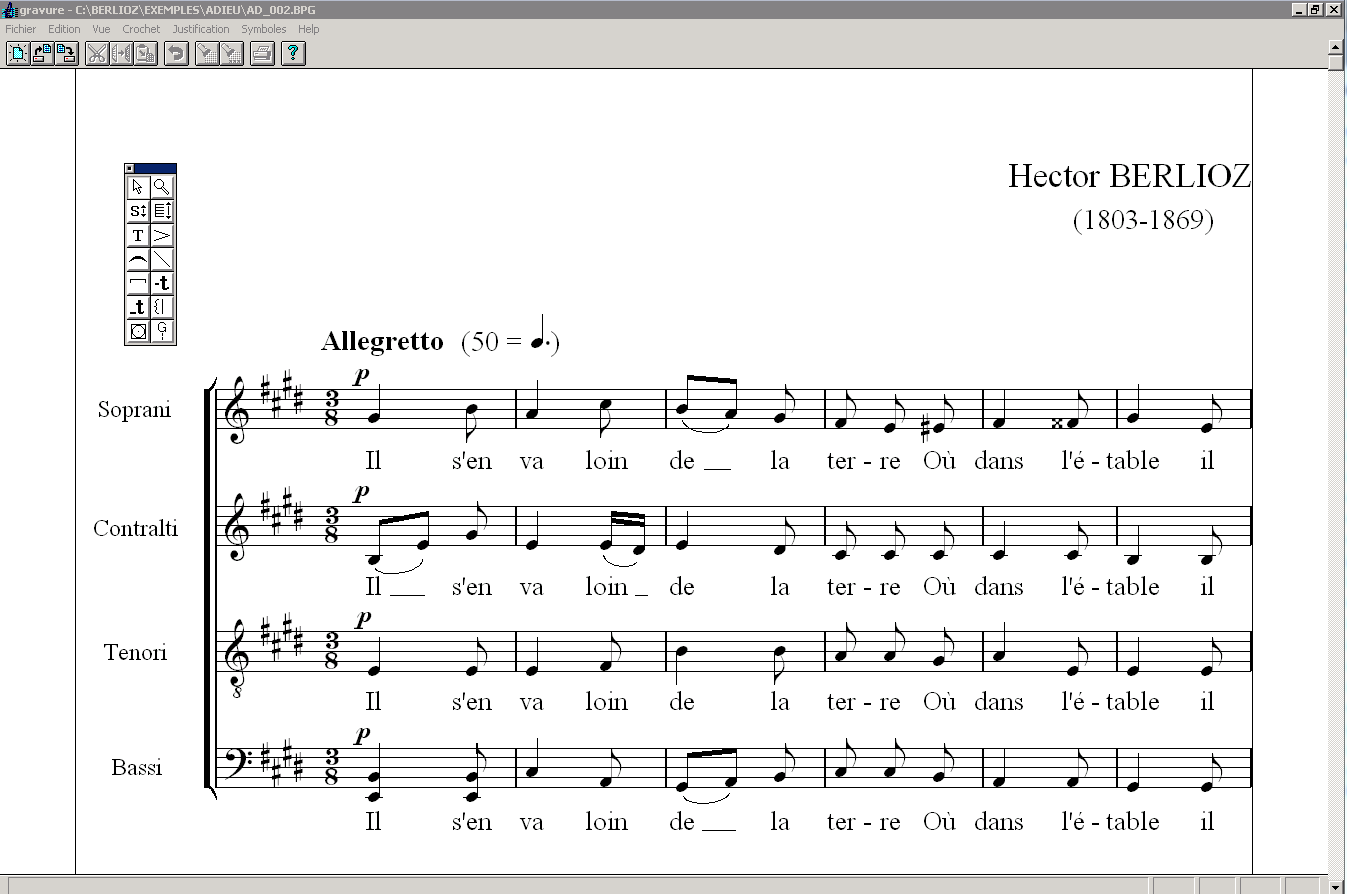Click the scissors cut icon
The width and height of the screenshot is (1347, 894).
tap(97, 53)
